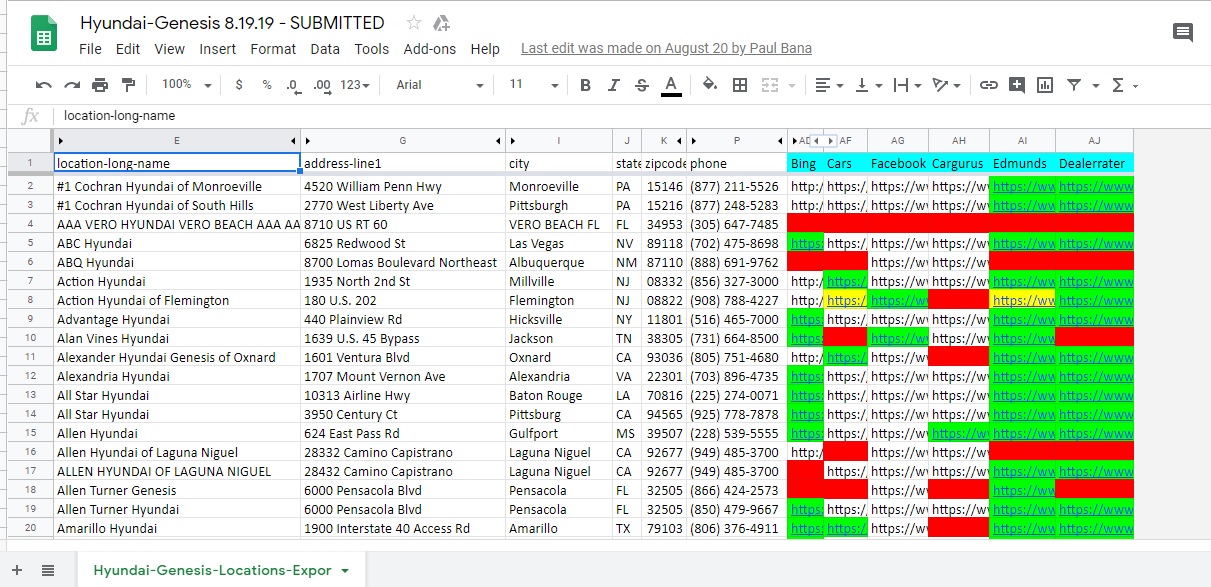Open merge cells options arrow
Image resolution: width=1211 pixels, height=587 pixels.
pyautogui.click(x=792, y=86)
